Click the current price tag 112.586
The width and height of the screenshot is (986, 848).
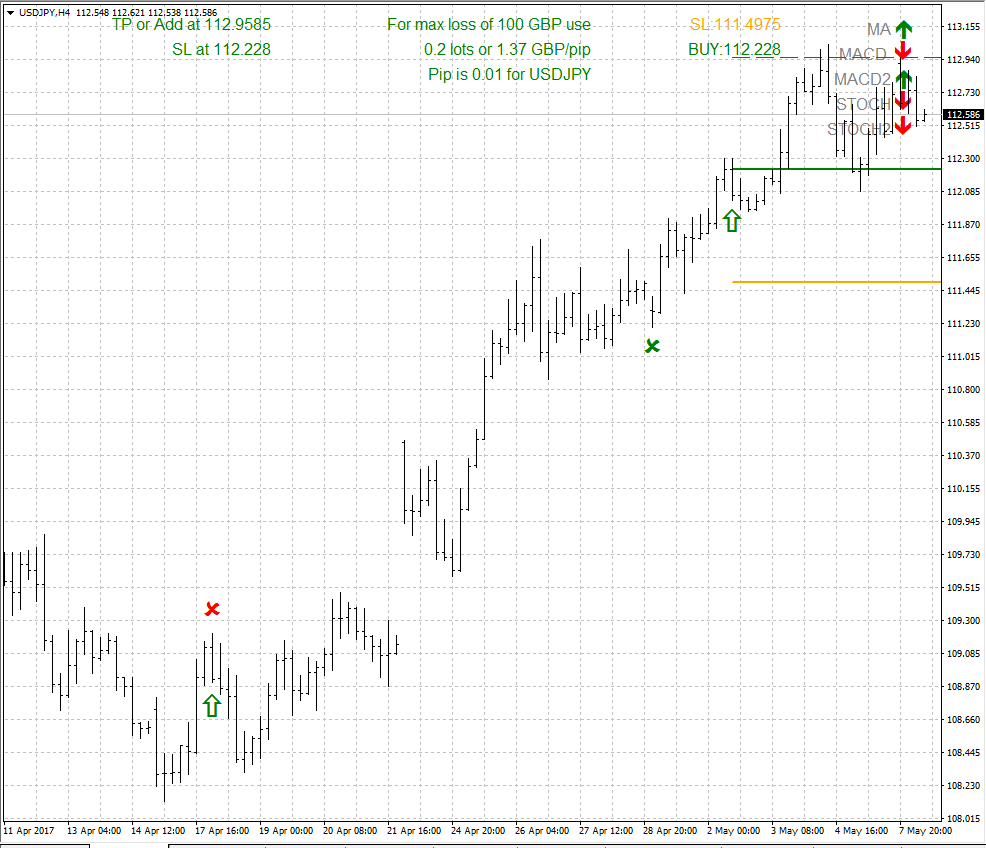pyautogui.click(x=964, y=115)
